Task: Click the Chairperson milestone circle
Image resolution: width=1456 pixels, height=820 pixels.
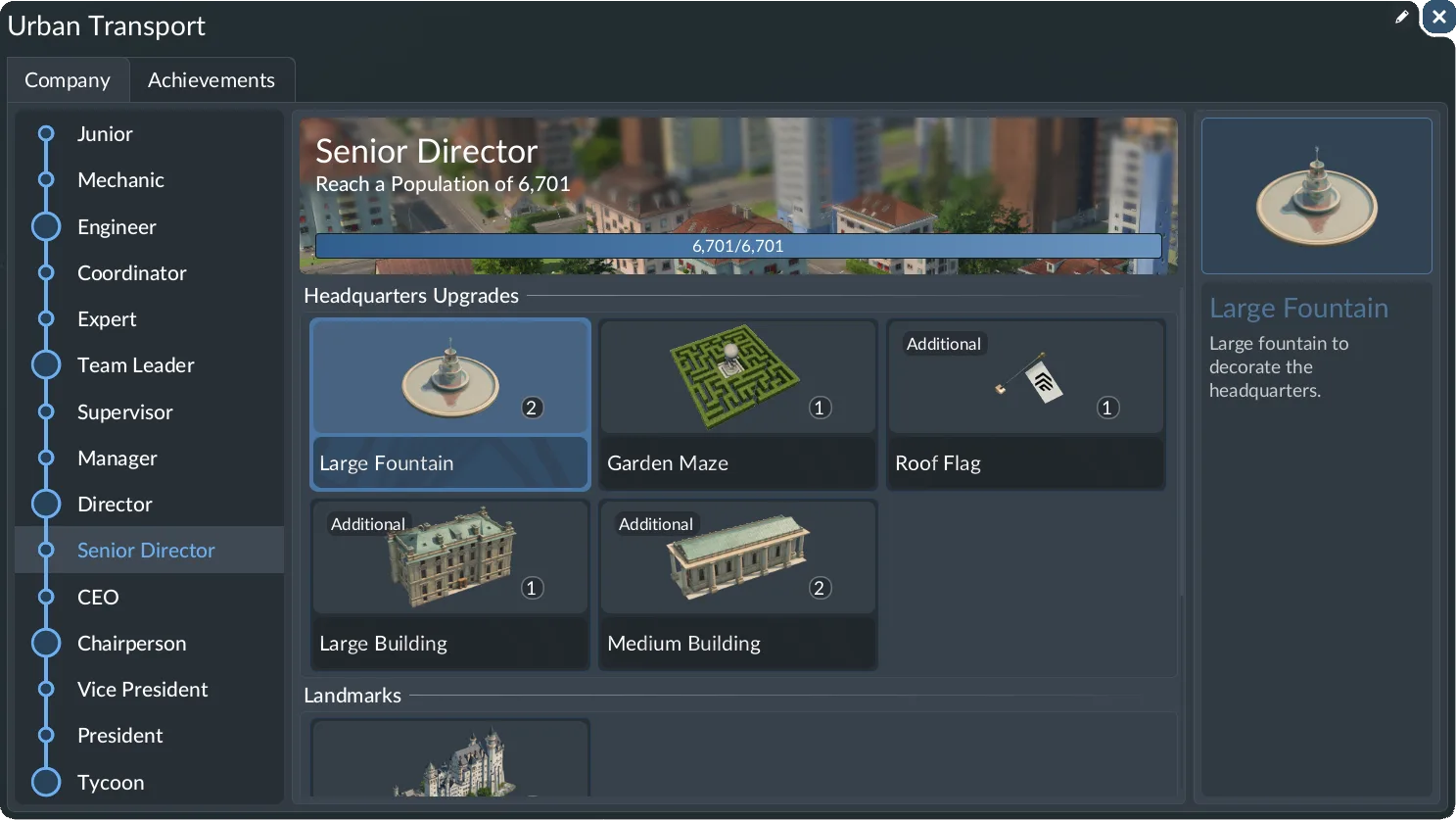Action: coord(46,643)
